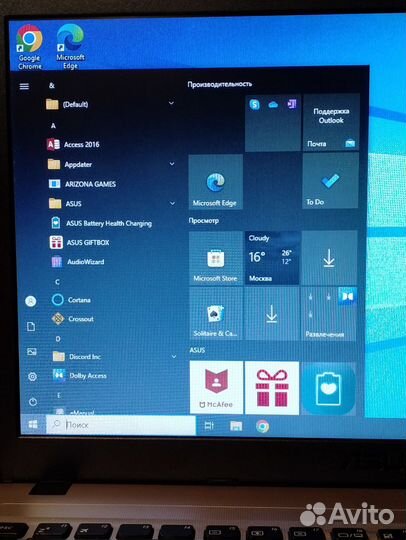406x540 pixels.
Task: Click the Поиск search box
Action: point(121,425)
